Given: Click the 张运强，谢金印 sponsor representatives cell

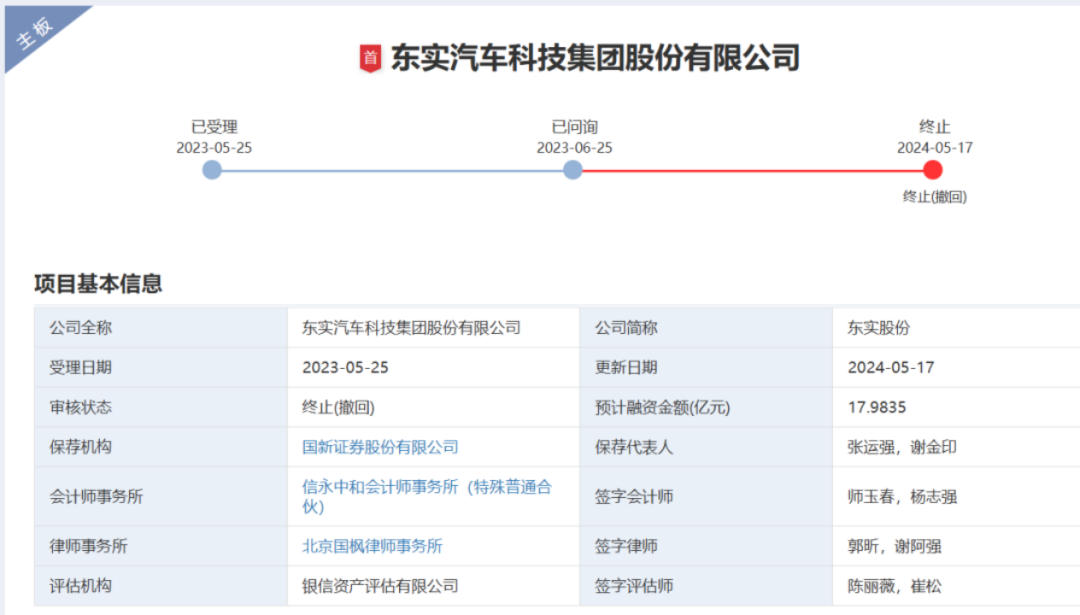Looking at the screenshot, I should click(x=901, y=447).
